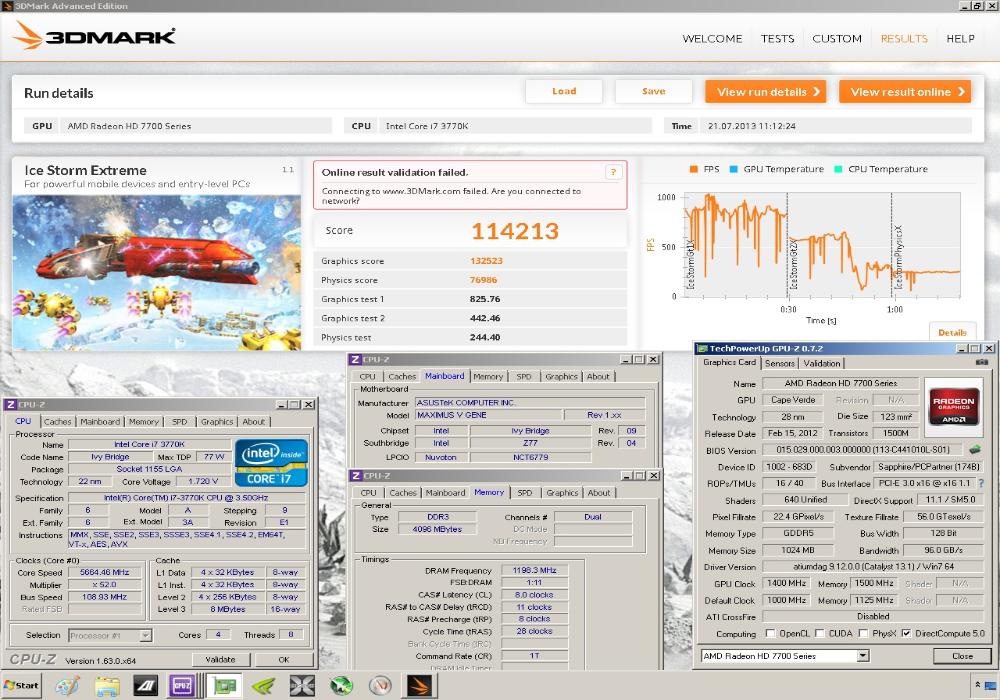Click the DRAM Frequency 1198.3 MHz field
This screenshot has height=700, width=1000.
534,571
